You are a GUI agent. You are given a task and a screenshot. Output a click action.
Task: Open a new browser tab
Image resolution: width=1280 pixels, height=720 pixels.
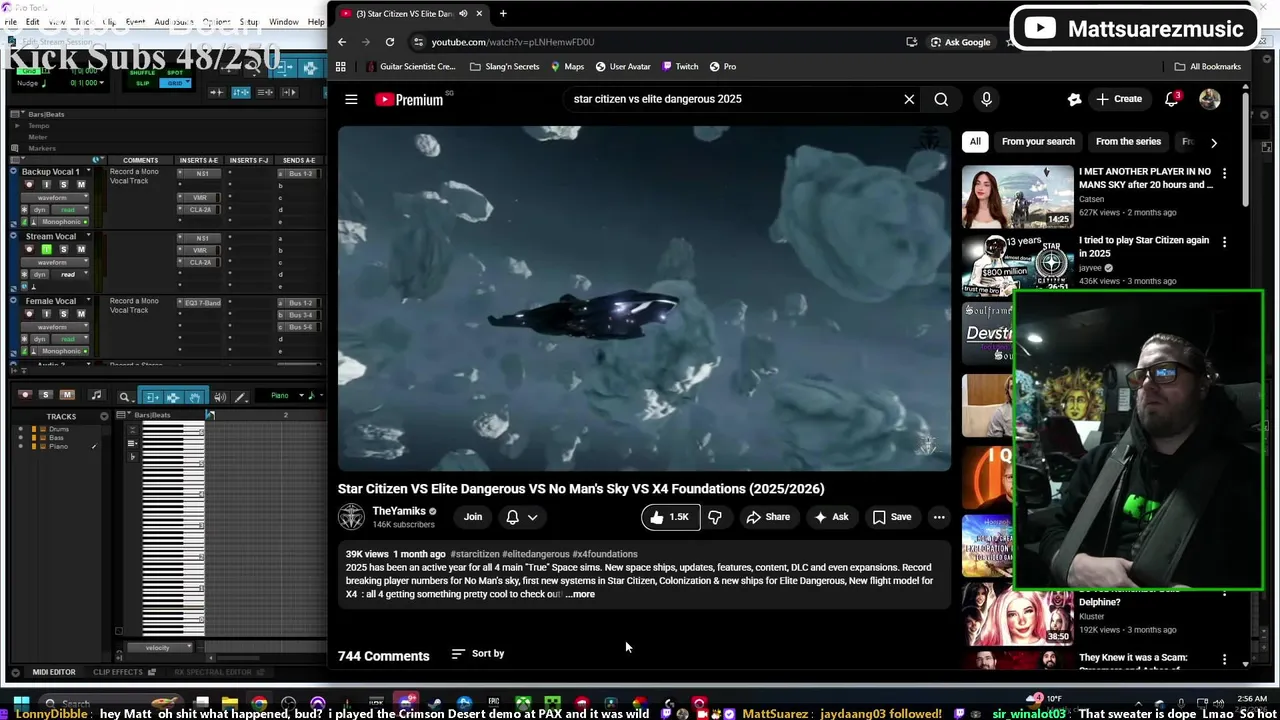click(503, 13)
